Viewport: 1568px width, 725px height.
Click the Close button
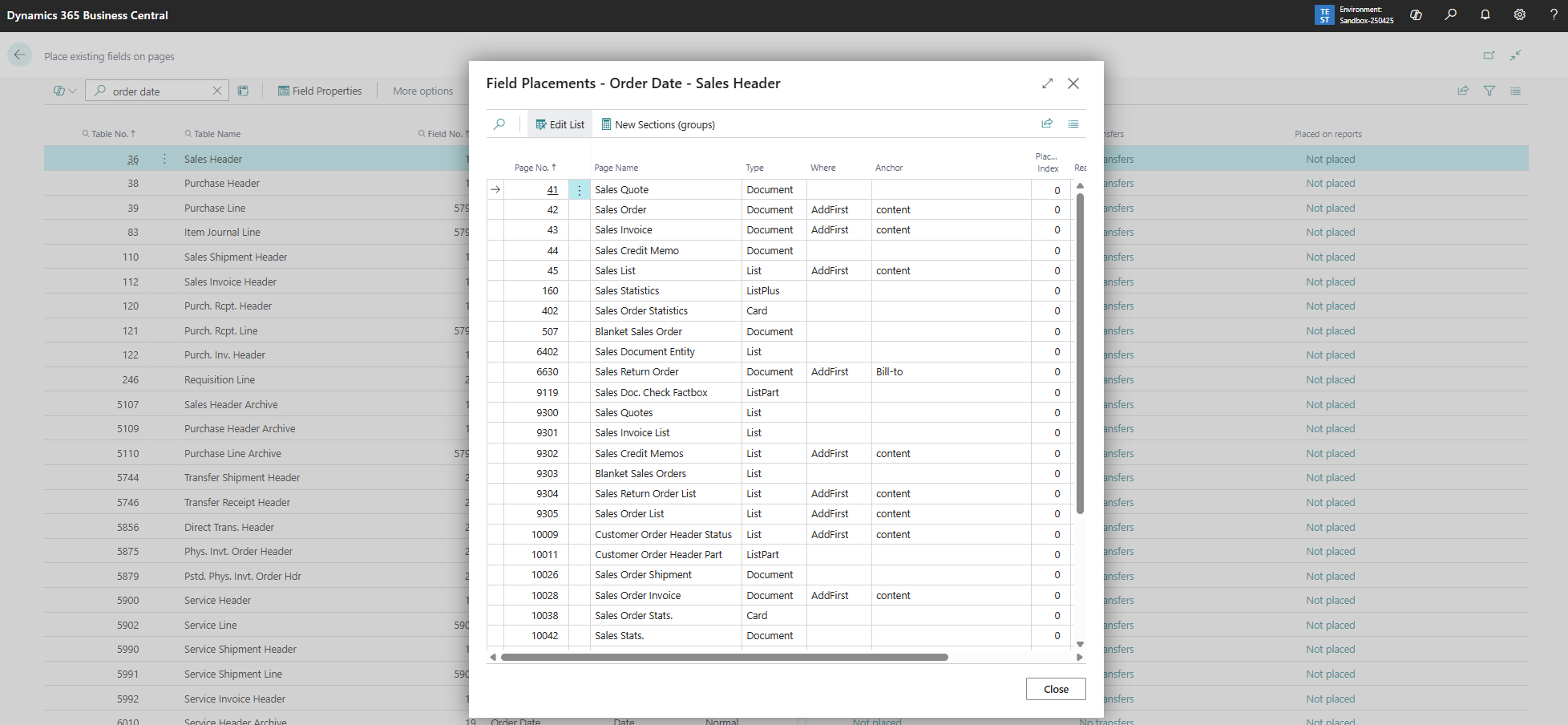tap(1056, 689)
